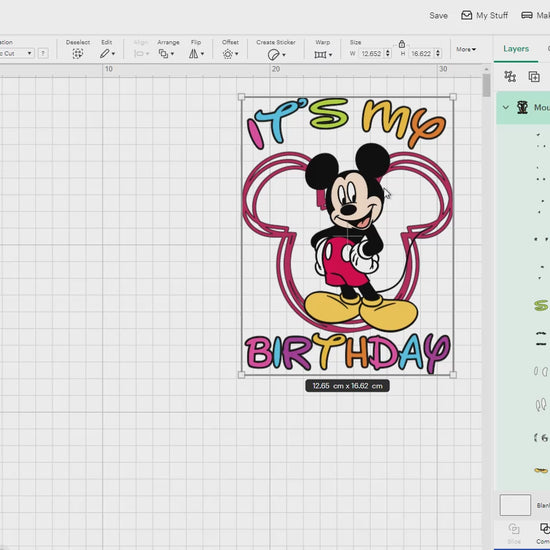
Task: Click the top-left selection handle
Action: (x=241, y=97)
